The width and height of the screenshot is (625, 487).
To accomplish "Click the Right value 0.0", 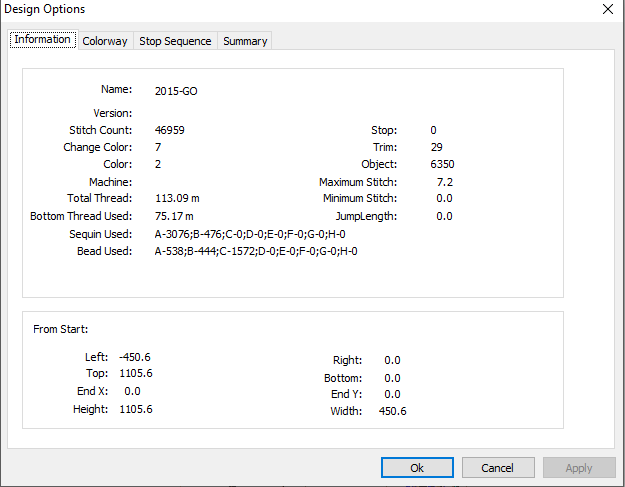I will pyautogui.click(x=392, y=360).
